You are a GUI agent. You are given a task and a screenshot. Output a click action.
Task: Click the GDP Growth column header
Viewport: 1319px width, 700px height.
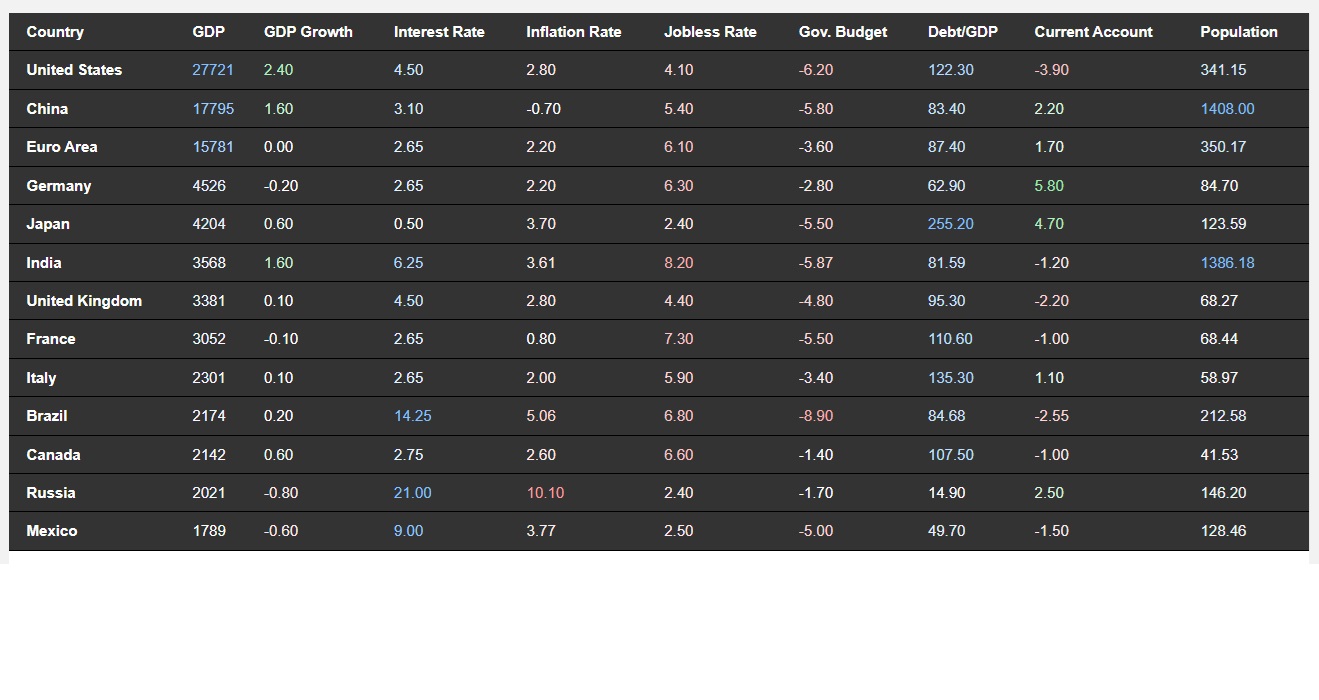point(308,32)
